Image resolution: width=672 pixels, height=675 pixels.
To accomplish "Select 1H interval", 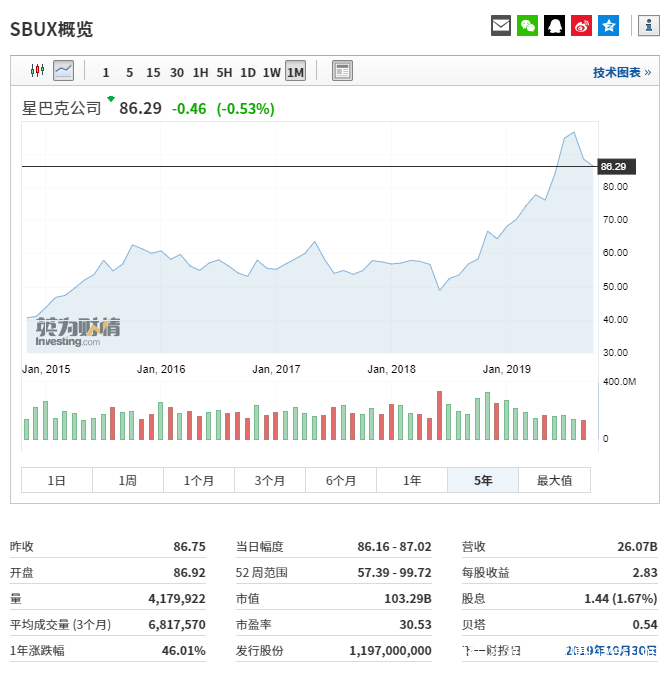I will [x=201, y=72].
